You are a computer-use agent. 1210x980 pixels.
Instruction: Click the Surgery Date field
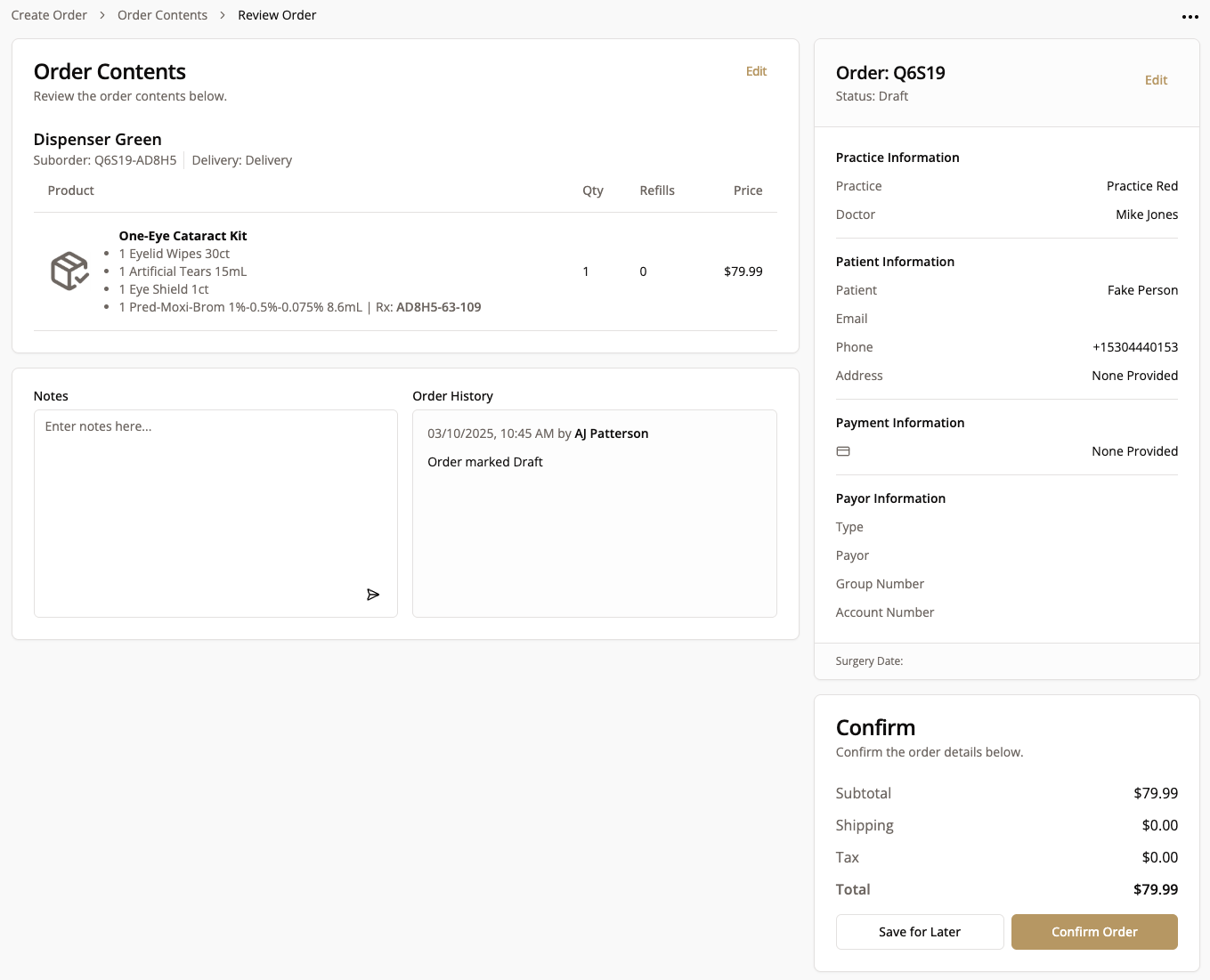(869, 661)
